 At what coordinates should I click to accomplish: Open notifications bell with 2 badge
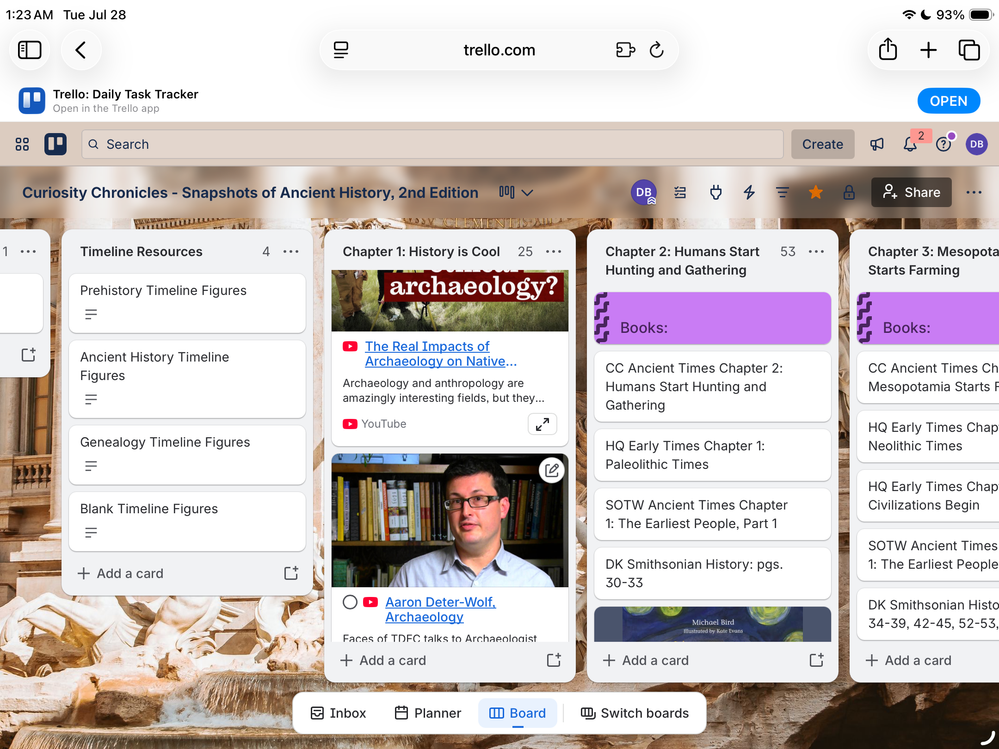coord(910,144)
